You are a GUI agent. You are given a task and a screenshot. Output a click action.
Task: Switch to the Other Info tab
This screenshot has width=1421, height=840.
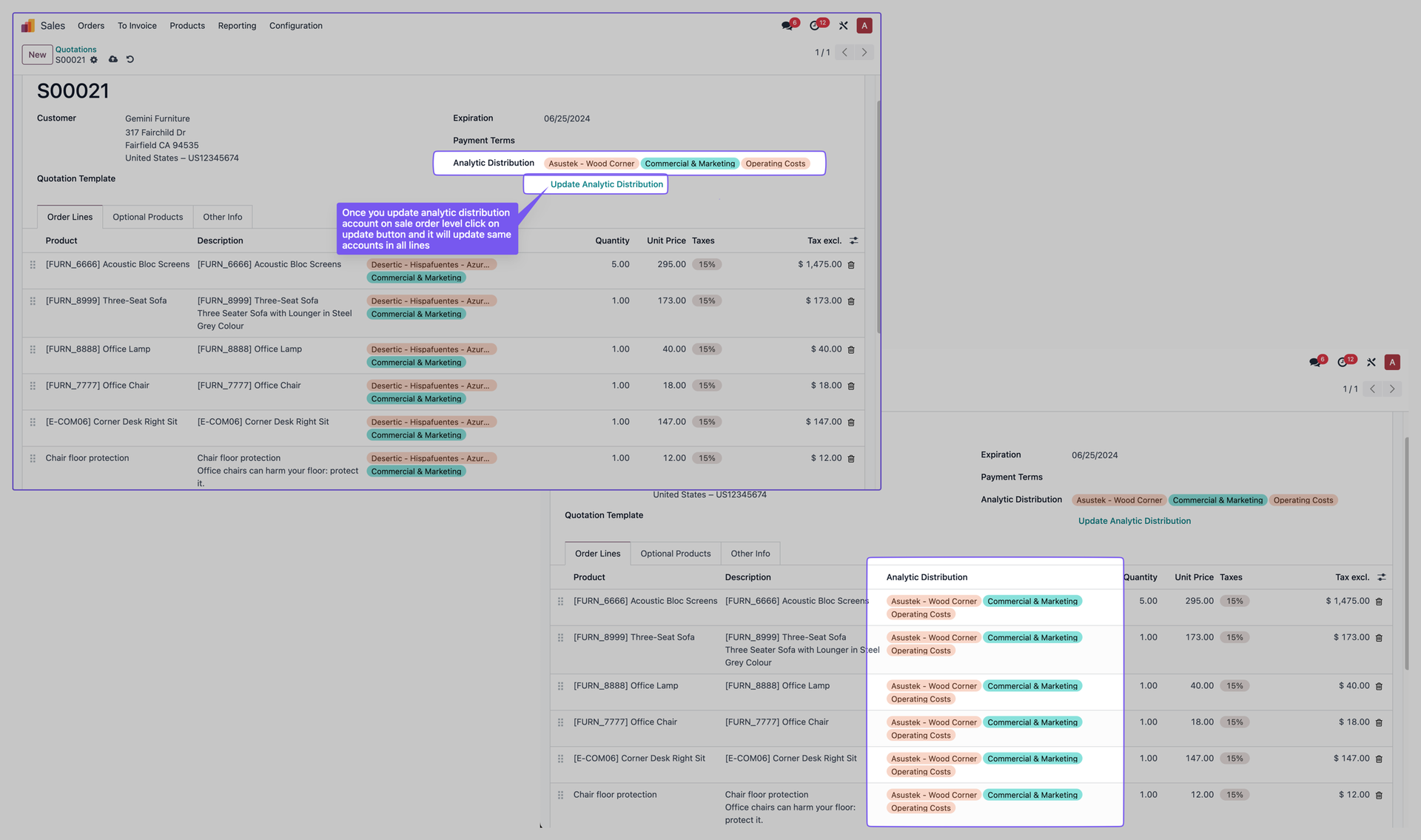coord(223,217)
